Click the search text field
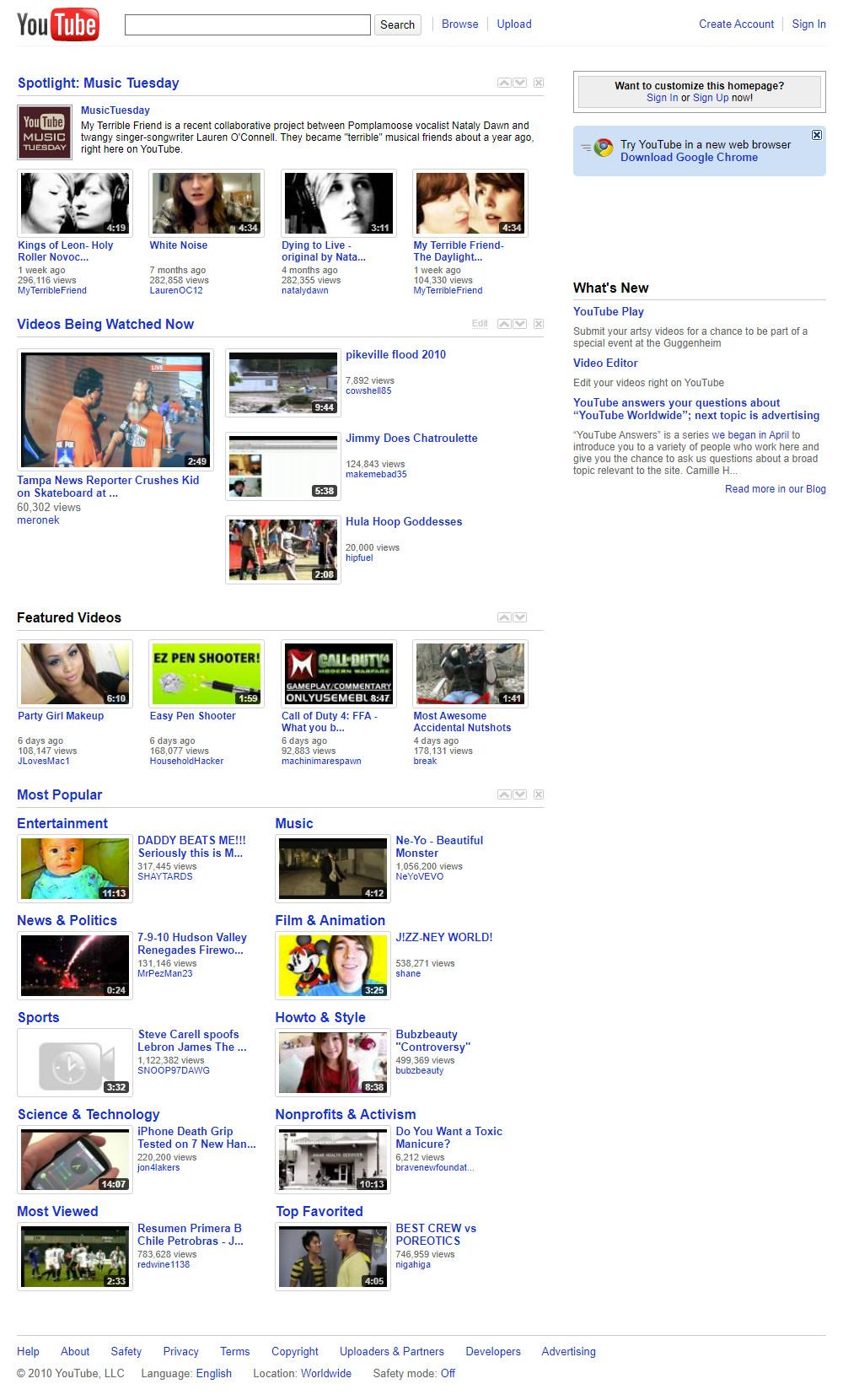Viewport: 843px width, 1400px height. 248,24
